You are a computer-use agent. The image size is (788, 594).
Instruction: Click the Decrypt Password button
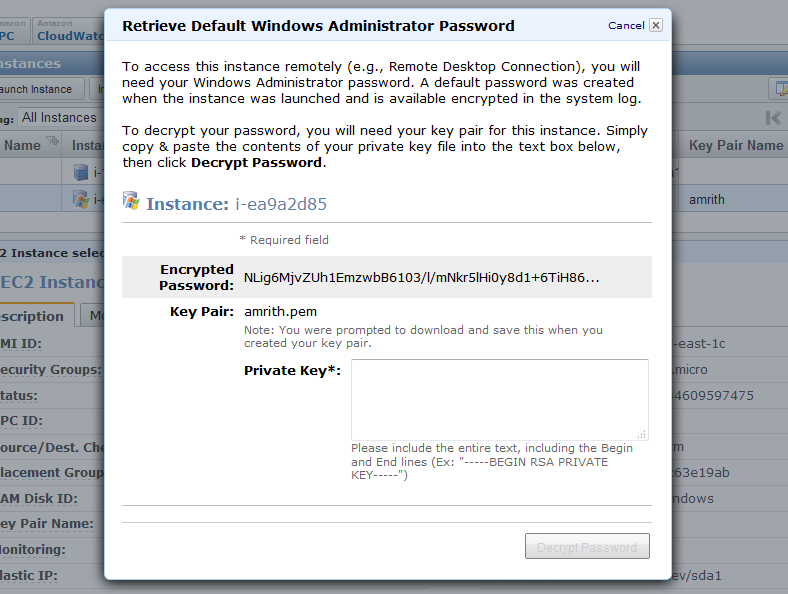[587, 546]
